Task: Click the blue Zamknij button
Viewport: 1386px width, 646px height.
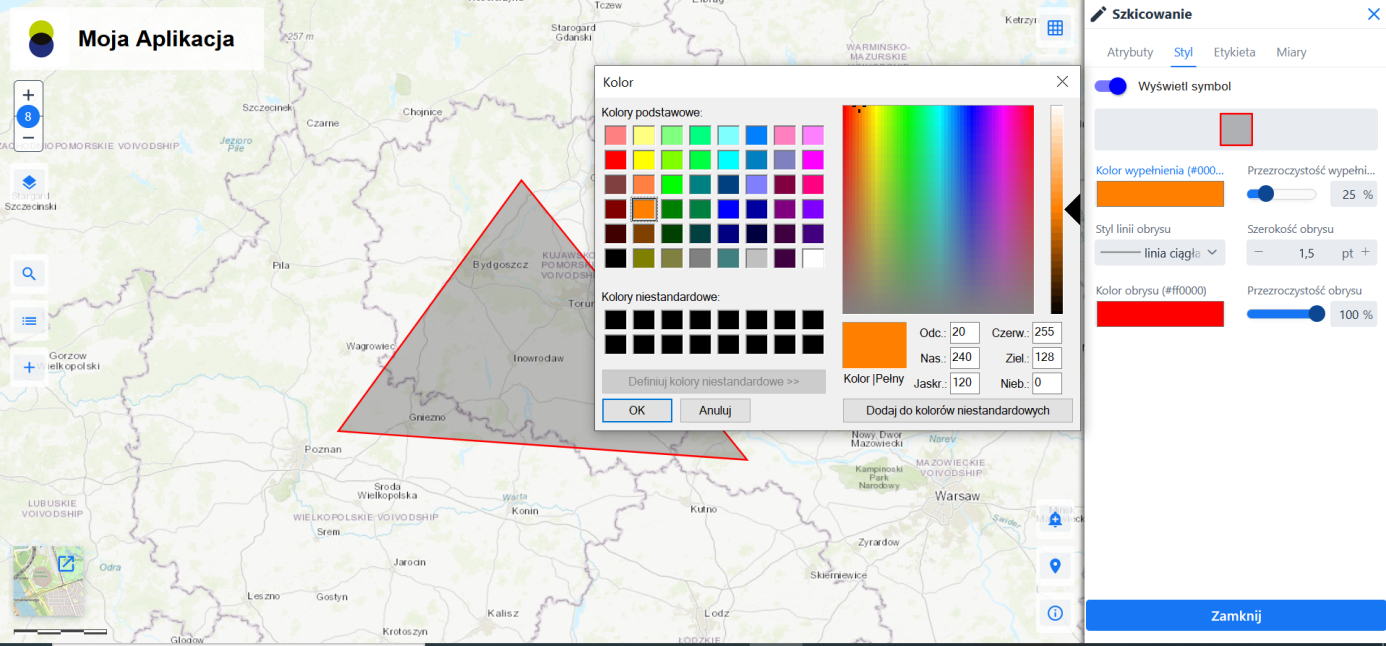Action: point(1236,616)
